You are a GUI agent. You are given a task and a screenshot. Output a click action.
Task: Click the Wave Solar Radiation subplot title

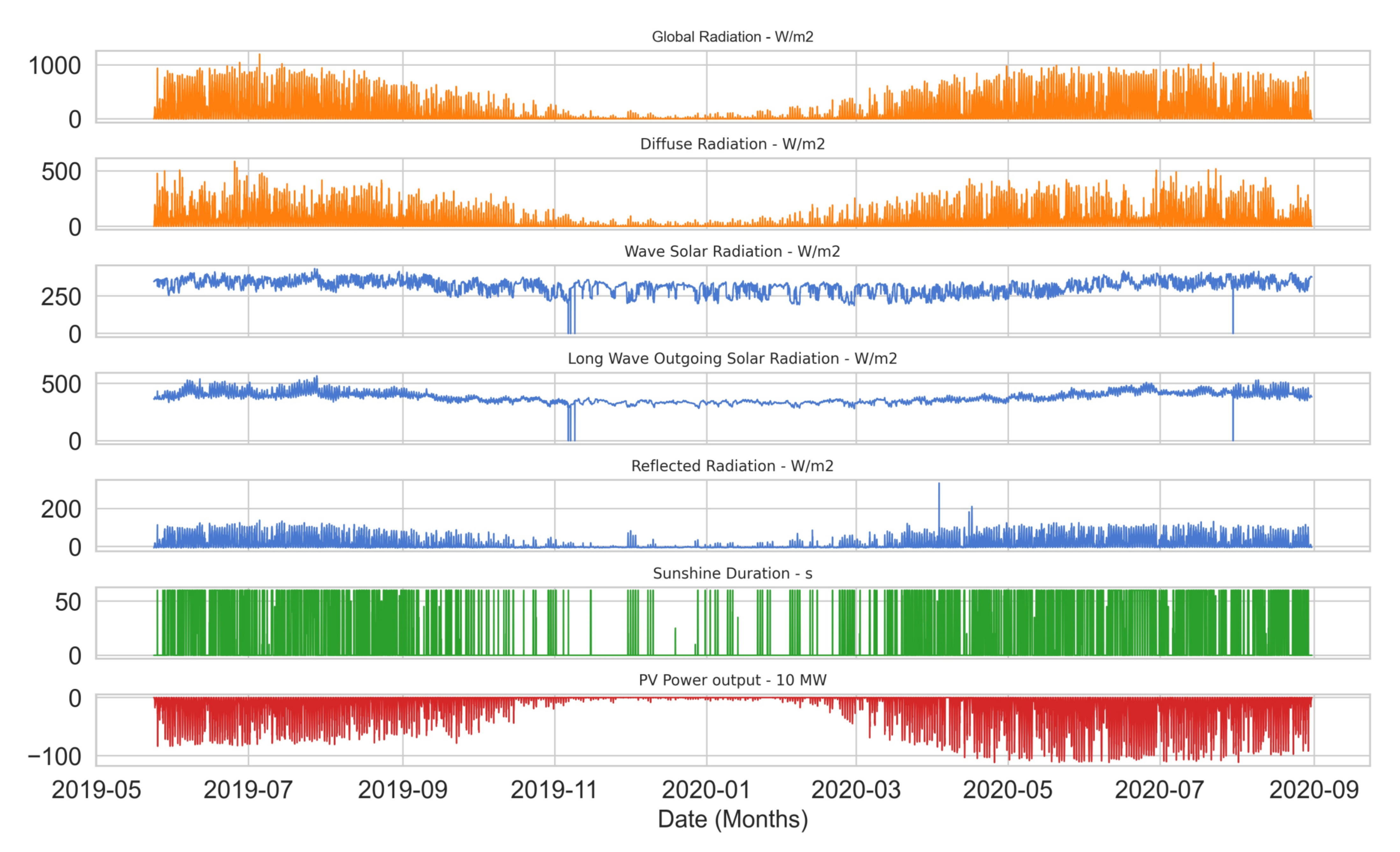(732, 252)
